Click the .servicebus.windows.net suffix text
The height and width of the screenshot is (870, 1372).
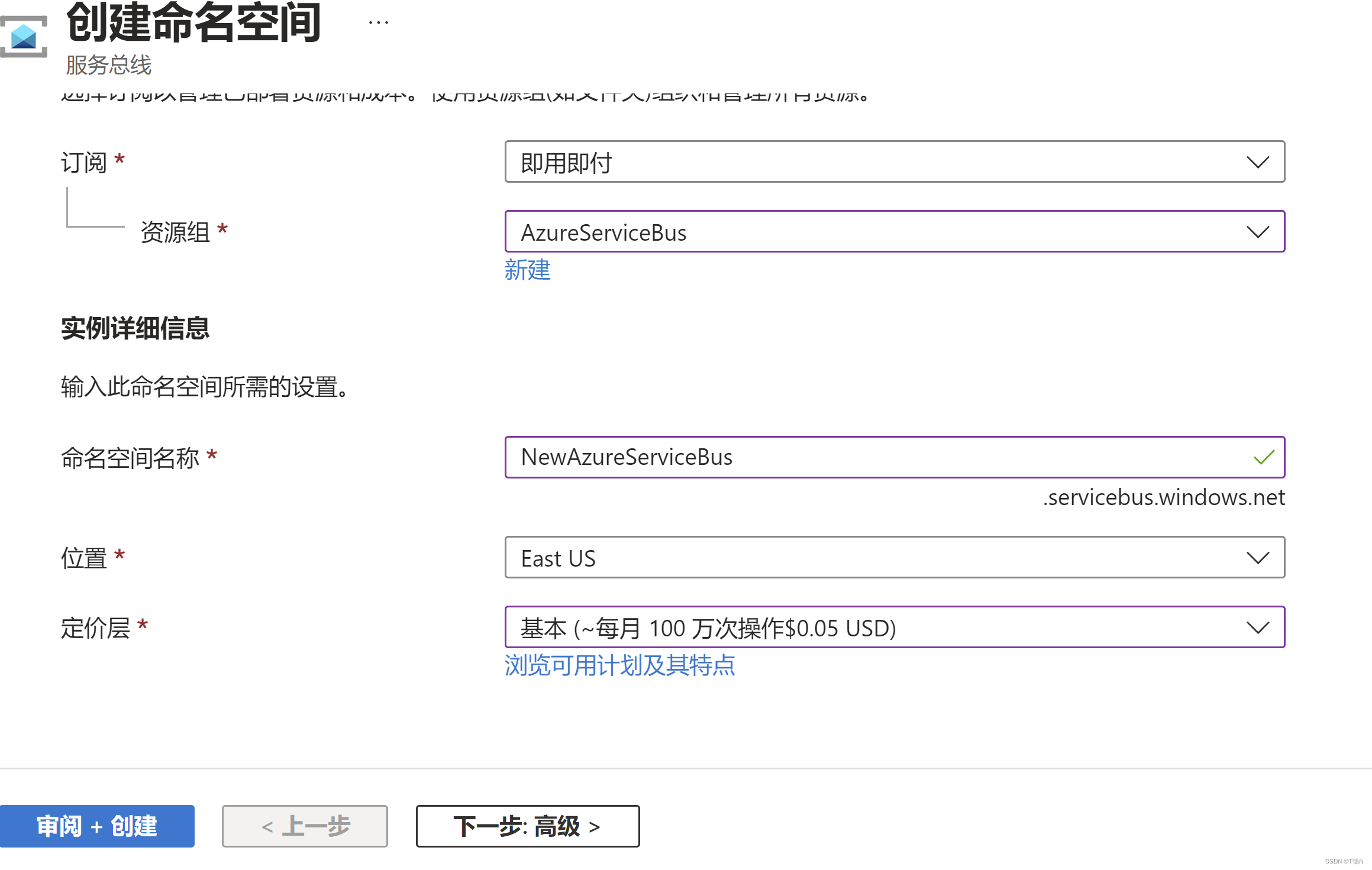(x=1164, y=497)
